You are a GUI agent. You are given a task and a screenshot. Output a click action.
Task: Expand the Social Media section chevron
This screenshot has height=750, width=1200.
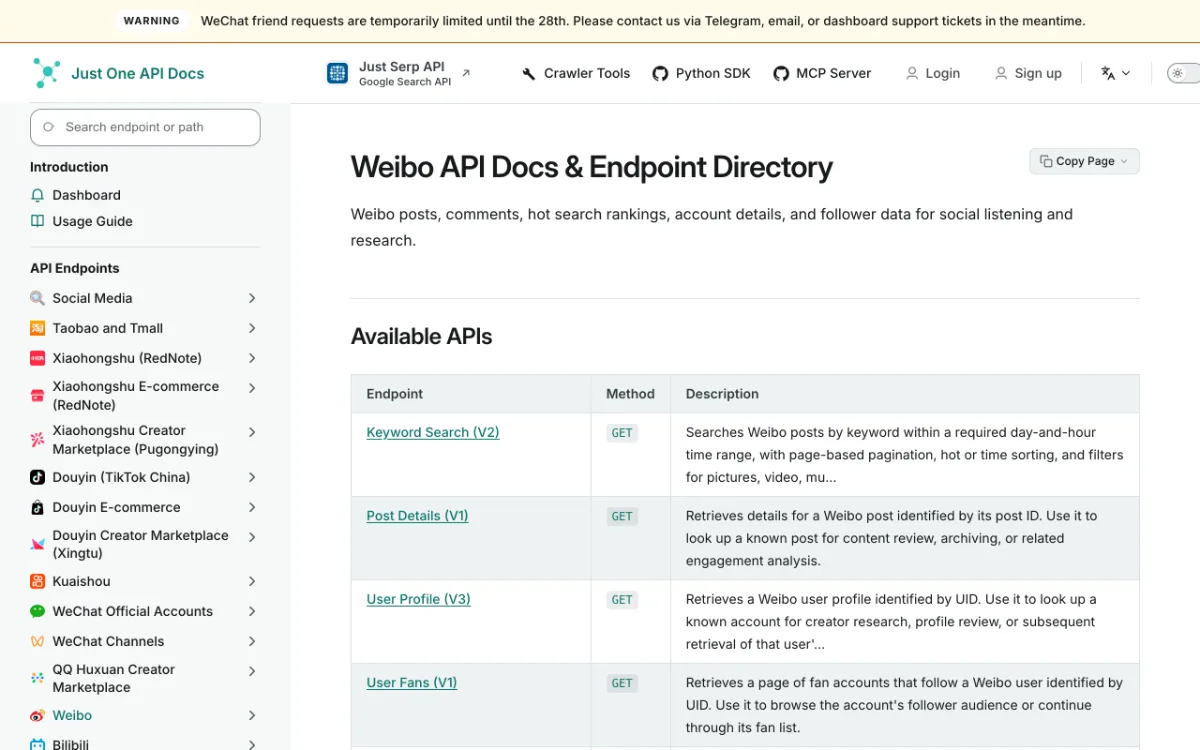tap(252, 298)
